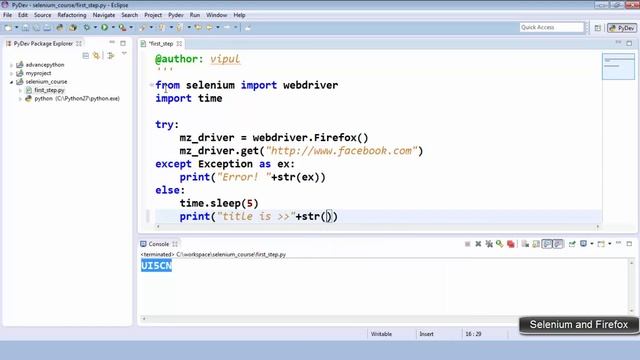
Task: Open the Refactoring menu
Action: click(72, 15)
